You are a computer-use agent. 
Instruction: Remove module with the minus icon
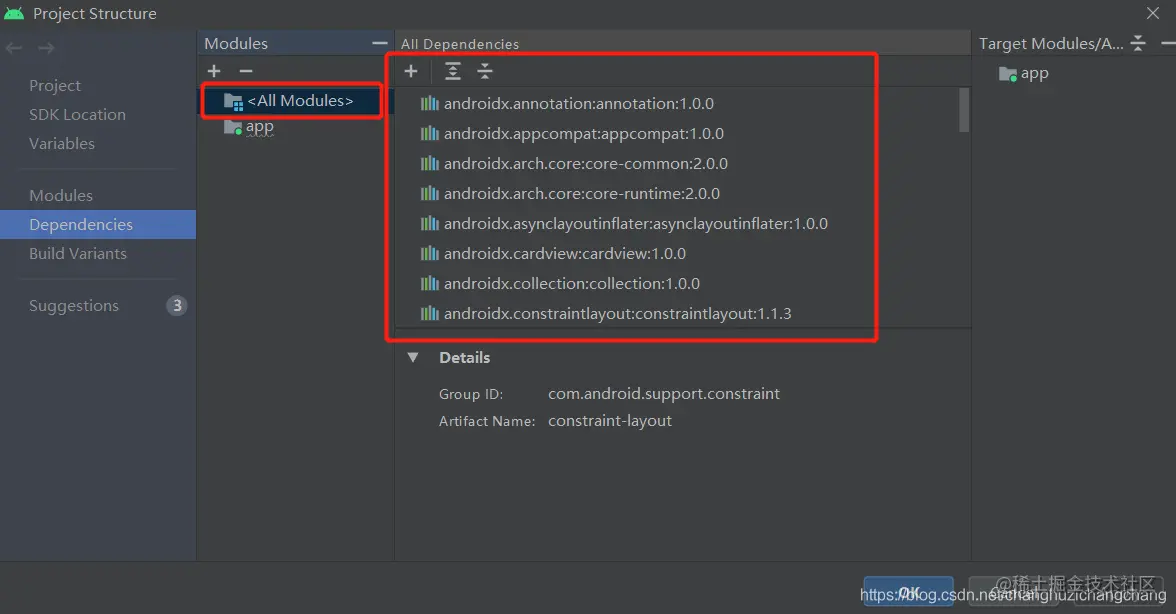tap(246, 71)
